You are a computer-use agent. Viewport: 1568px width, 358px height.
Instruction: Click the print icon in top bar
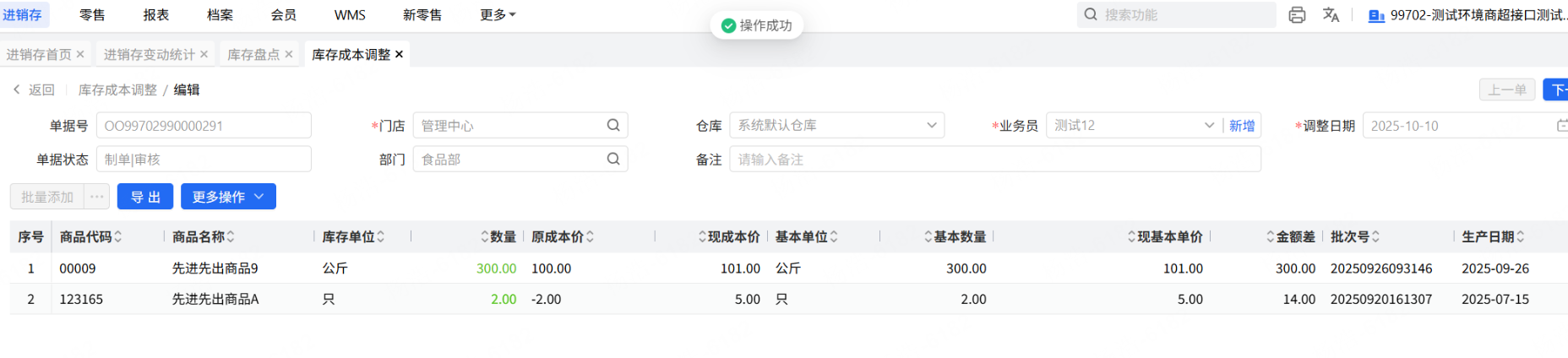coord(1297,15)
